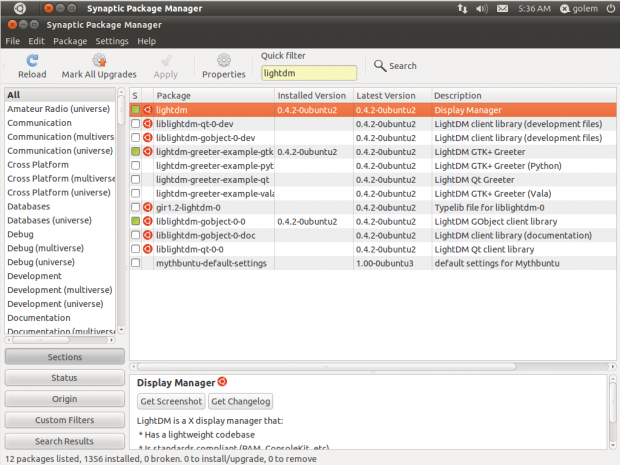This screenshot has width=620, height=465.
Task: Open the Settings menu
Action: [111, 41]
